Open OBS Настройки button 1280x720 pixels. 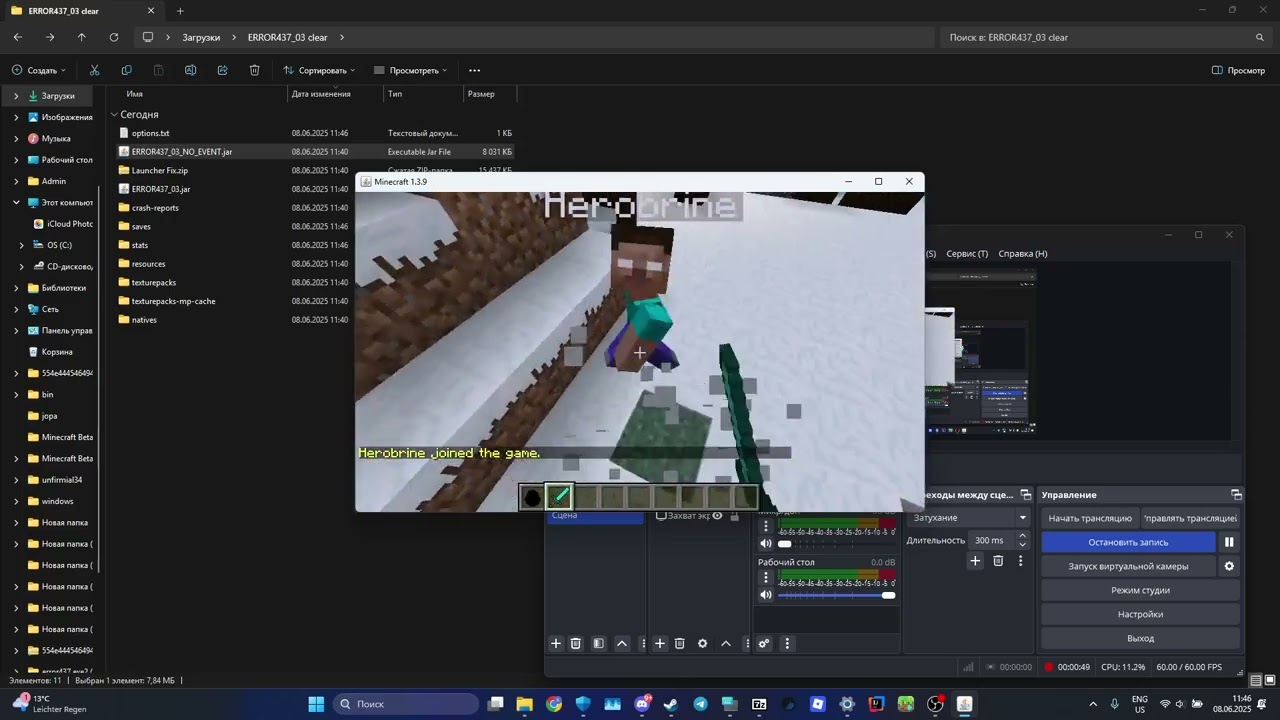click(x=1140, y=614)
